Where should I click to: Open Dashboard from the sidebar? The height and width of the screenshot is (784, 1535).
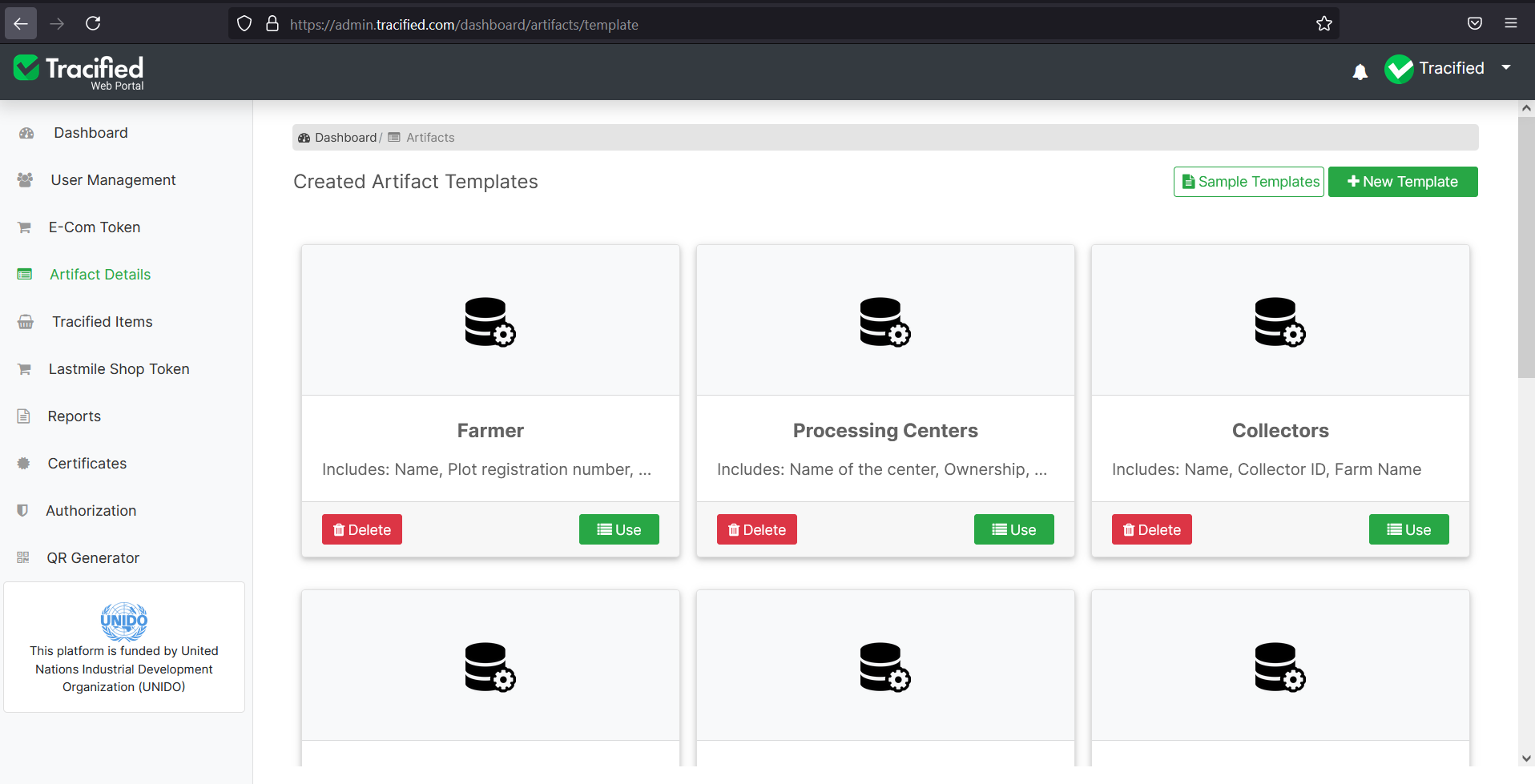pos(91,133)
